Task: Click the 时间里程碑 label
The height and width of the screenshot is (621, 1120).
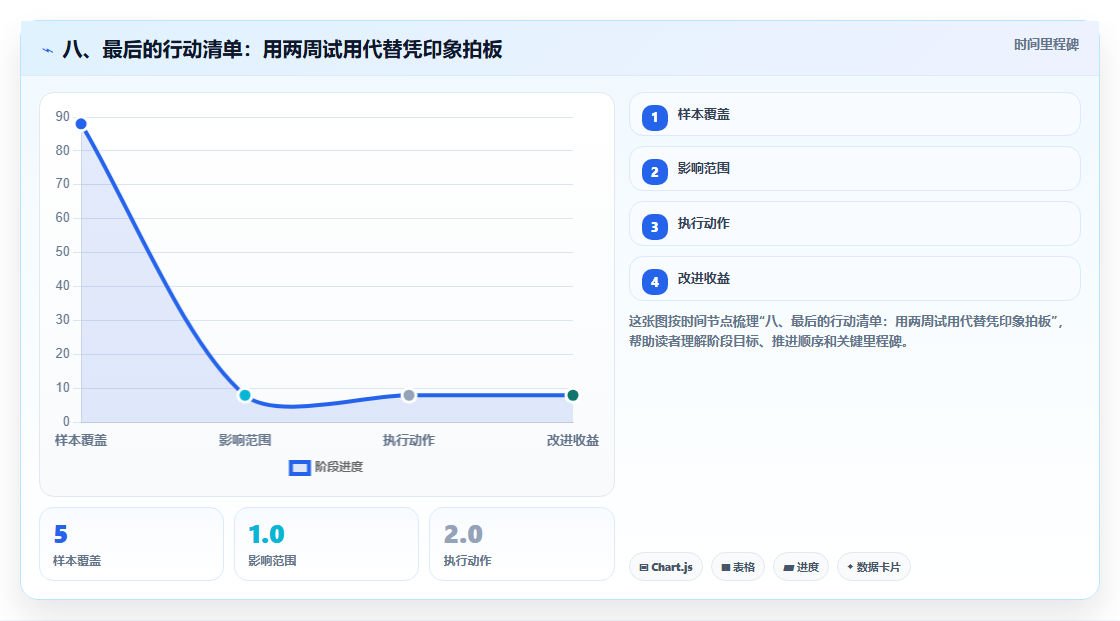Action: pyautogui.click(x=1046, y=44)
